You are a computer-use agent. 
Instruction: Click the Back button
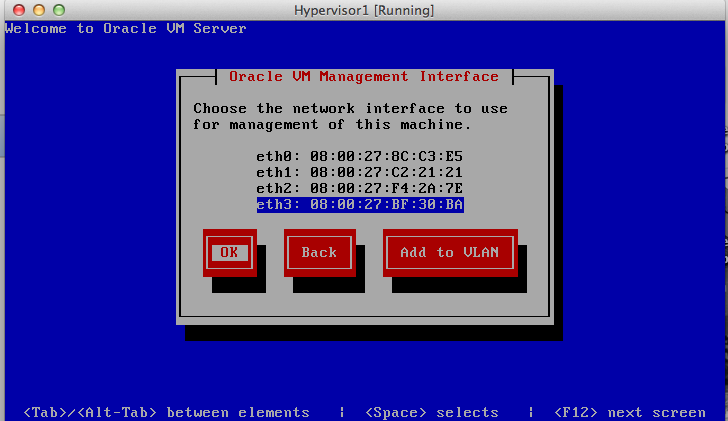pyautogui.click(x=319, y=252)
